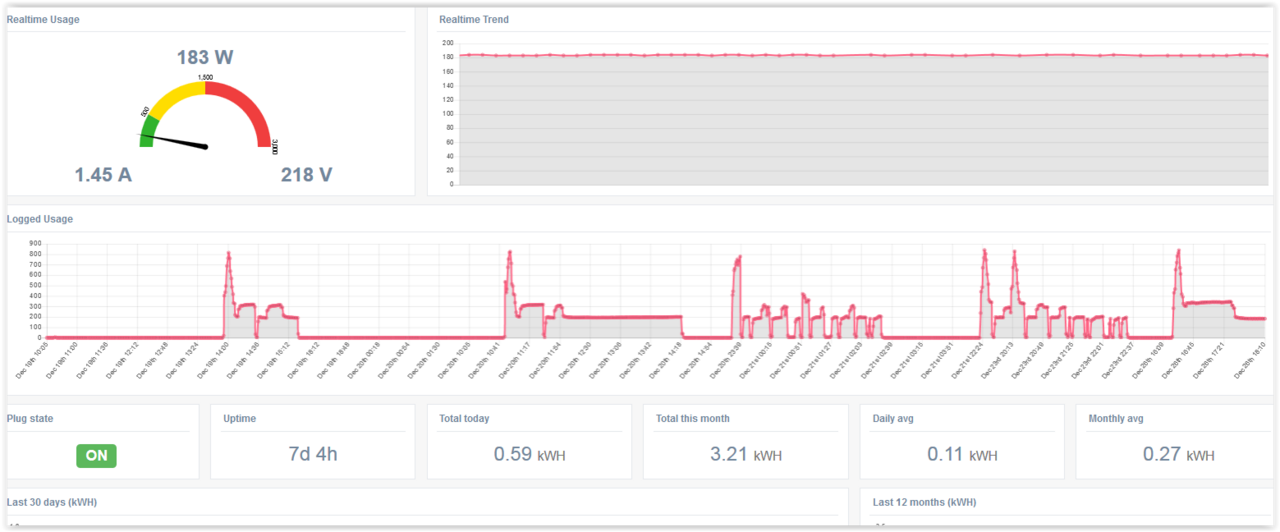Select the 0.11 kWH daily average value
The image size is (1280, 532).
[x=962, y=454]
